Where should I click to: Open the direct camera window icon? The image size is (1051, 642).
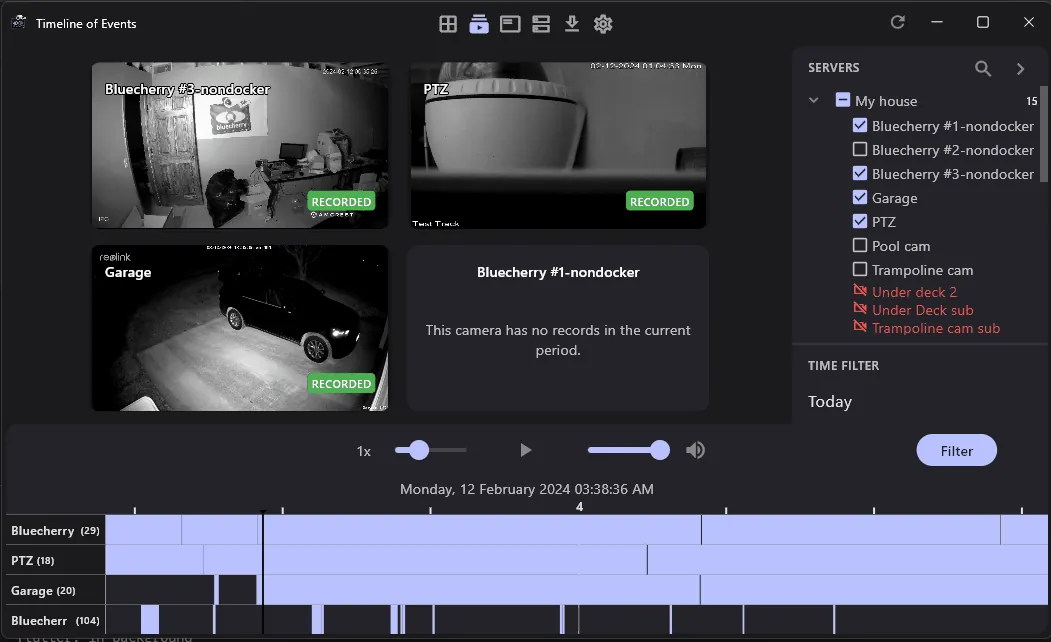click(510, 24)
